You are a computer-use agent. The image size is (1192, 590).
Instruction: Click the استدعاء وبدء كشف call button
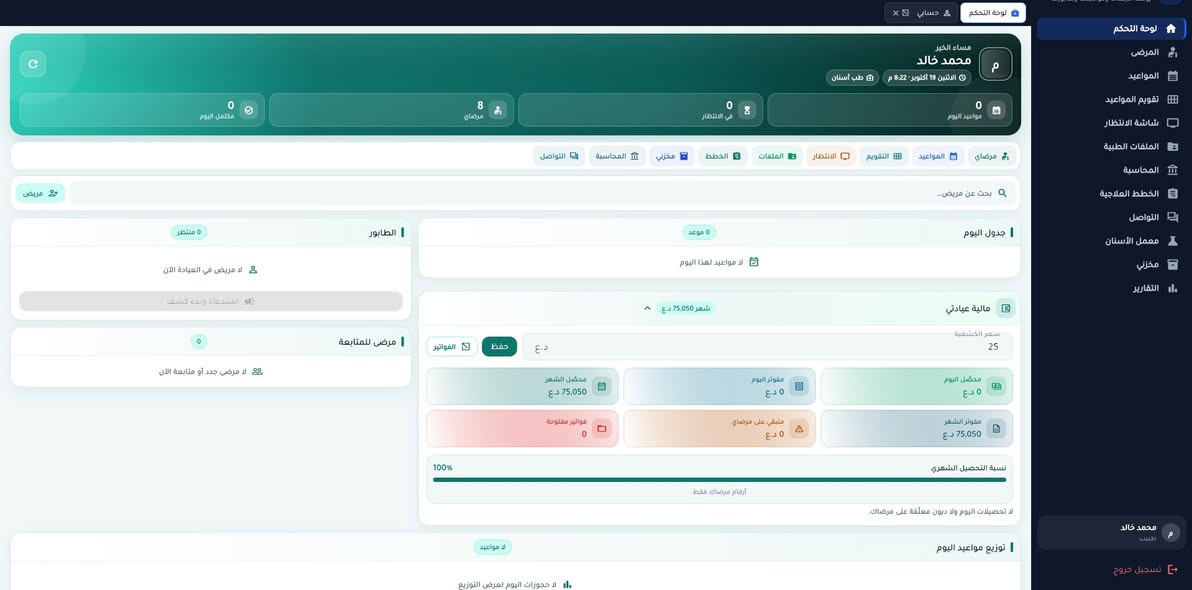point(211,301)
